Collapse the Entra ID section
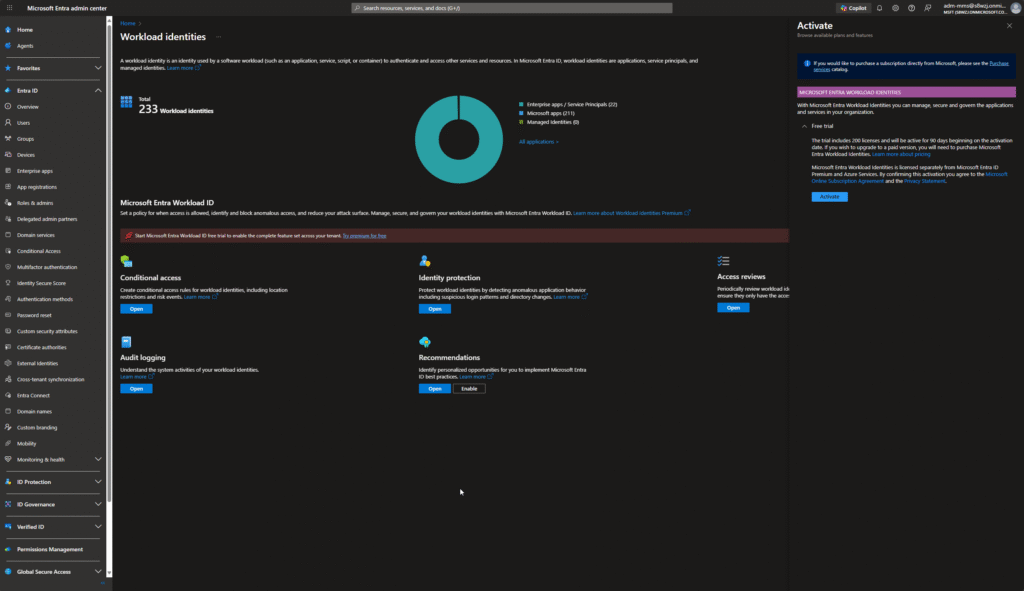 [97, 90]
